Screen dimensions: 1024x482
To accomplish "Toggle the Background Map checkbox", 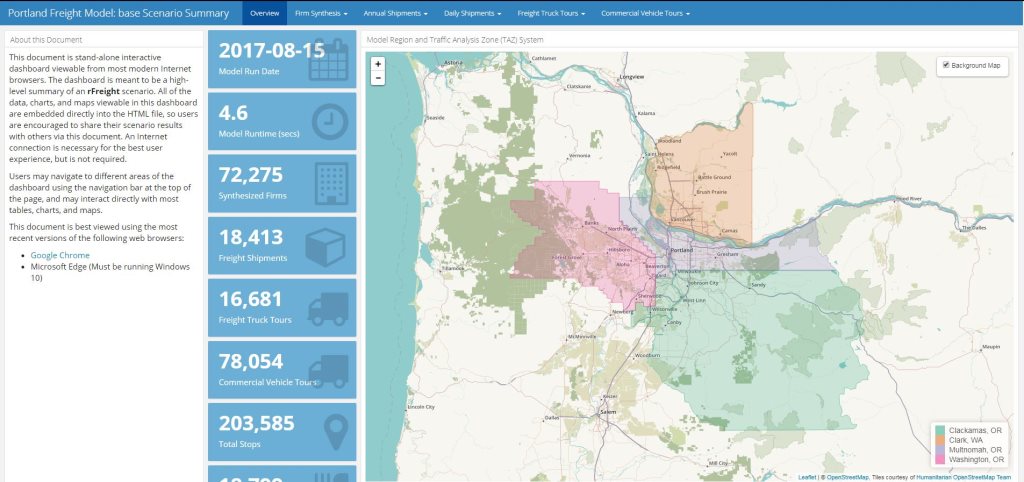I will pos(946,65).
